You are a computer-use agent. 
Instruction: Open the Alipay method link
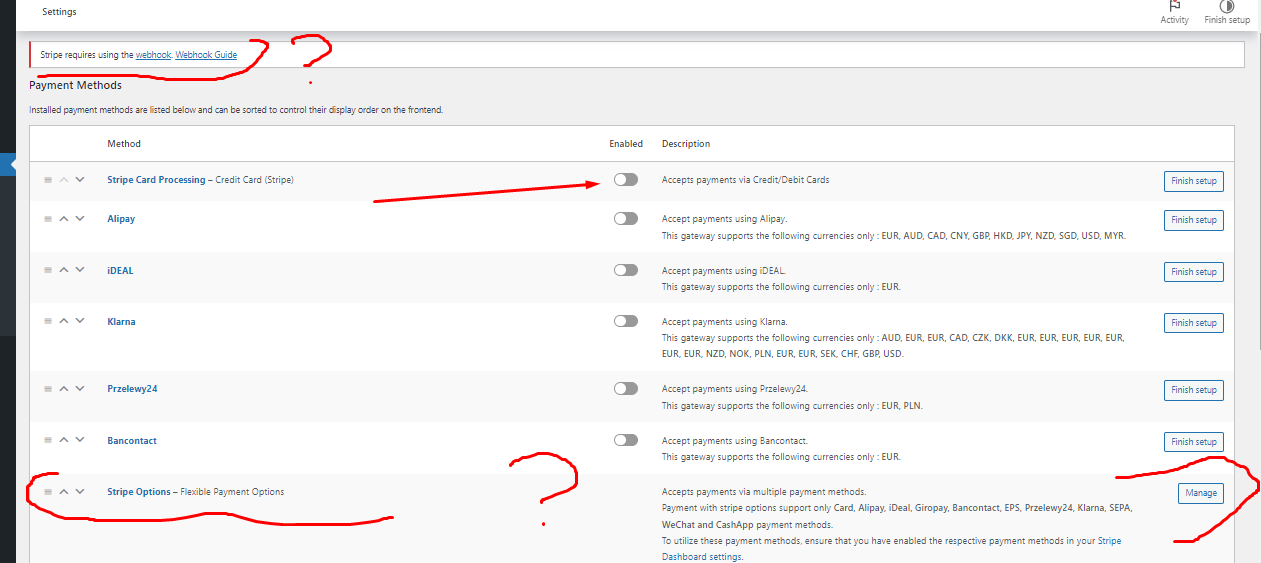tap(121, 219)
